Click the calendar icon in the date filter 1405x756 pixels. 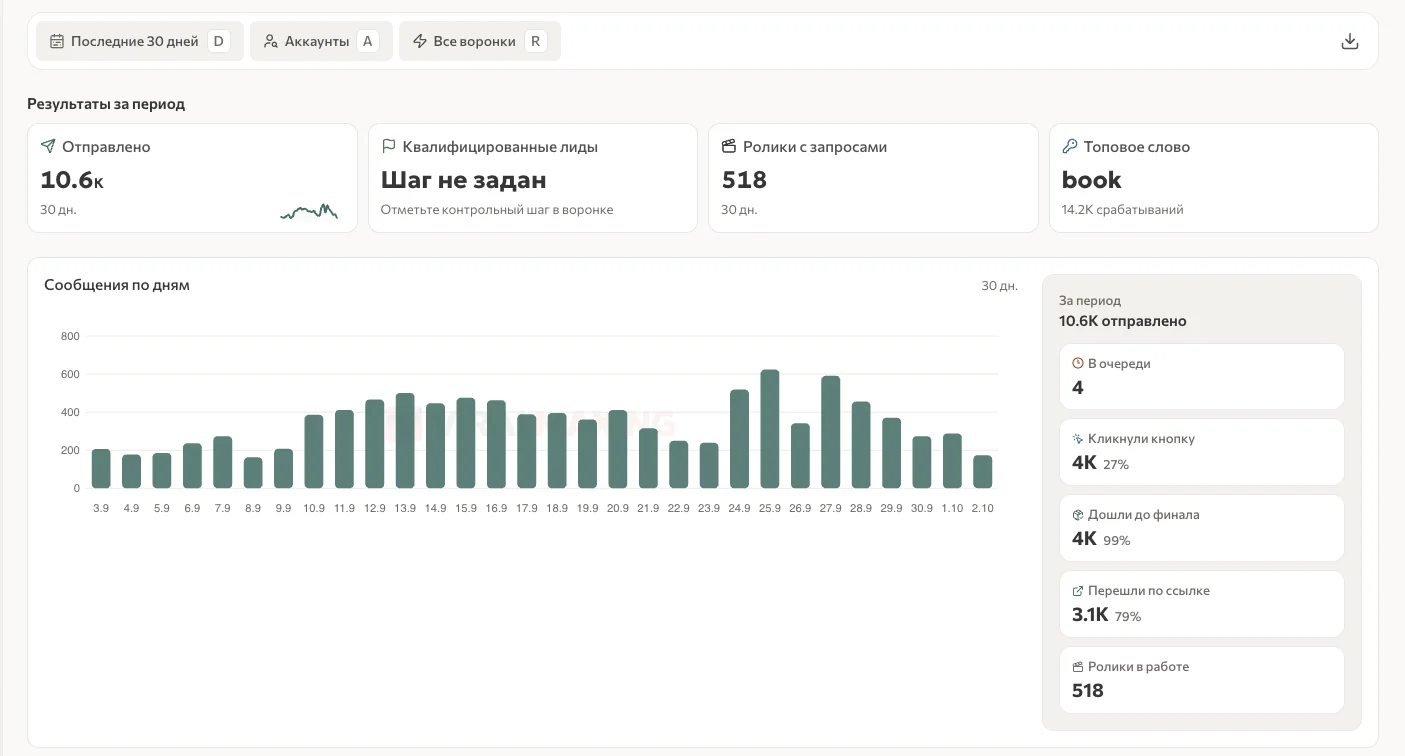point(57,41)
